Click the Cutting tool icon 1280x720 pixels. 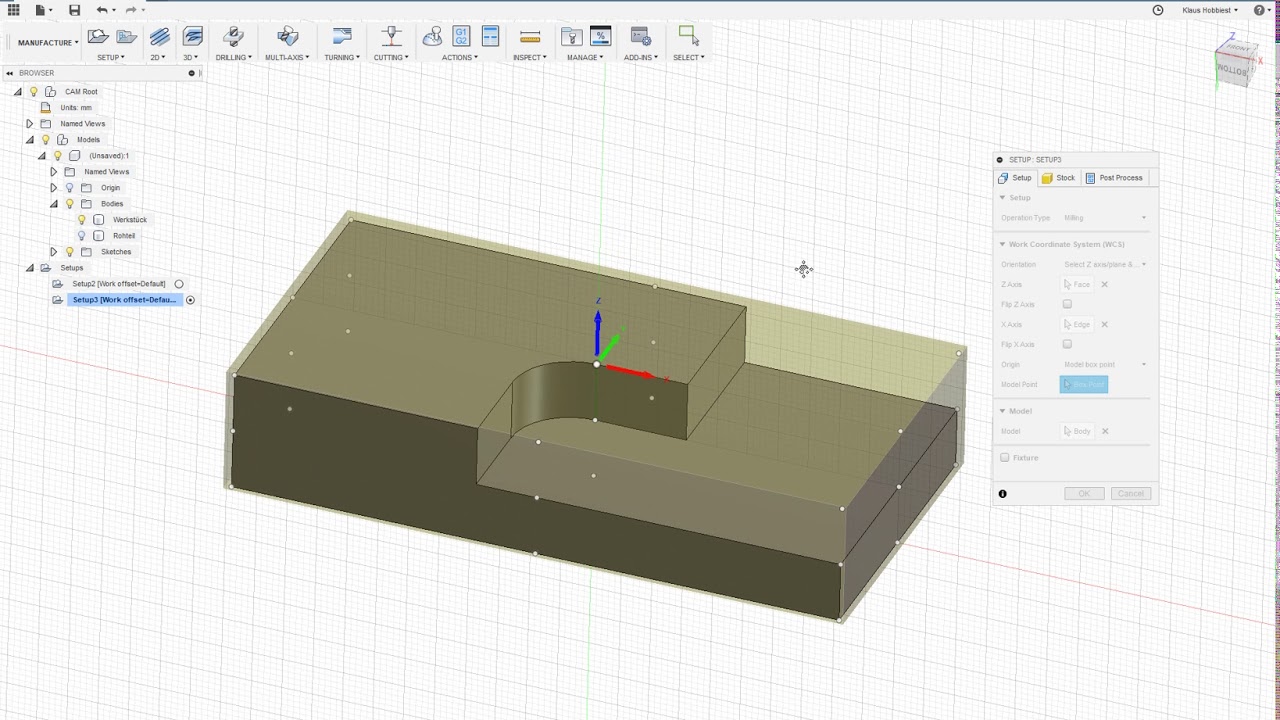(392, 37)
